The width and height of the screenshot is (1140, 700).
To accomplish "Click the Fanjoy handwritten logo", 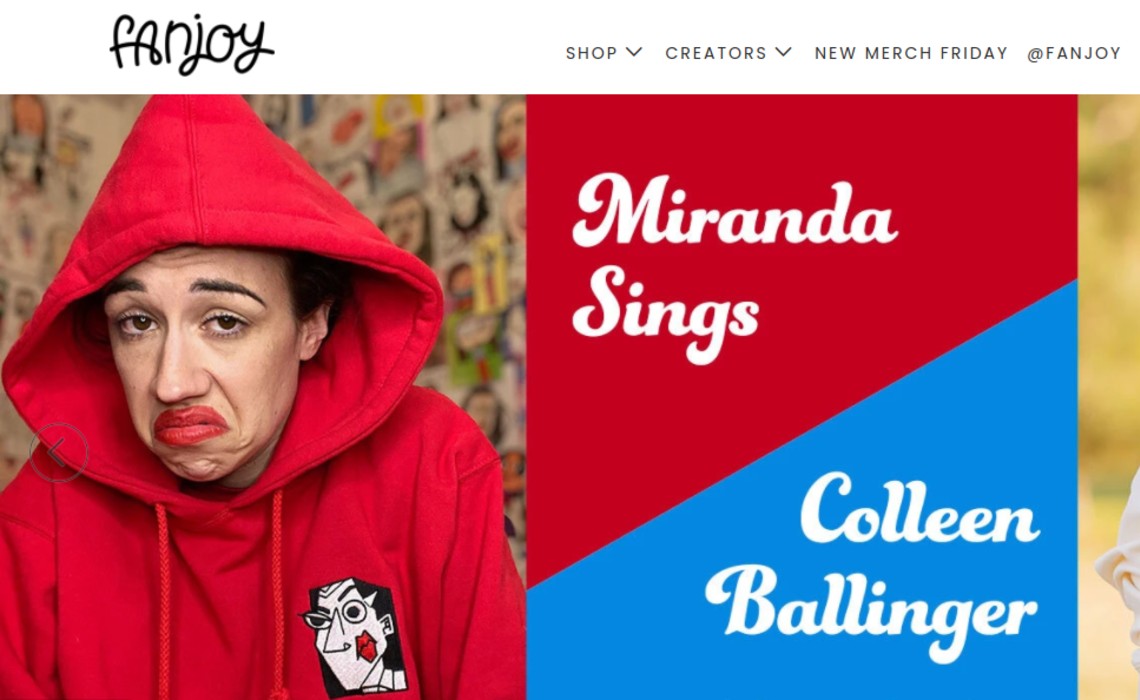I will pos(191,44).
